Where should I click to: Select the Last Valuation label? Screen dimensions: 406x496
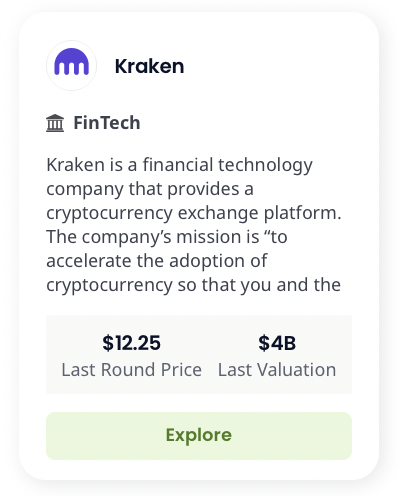pos(277,370)
